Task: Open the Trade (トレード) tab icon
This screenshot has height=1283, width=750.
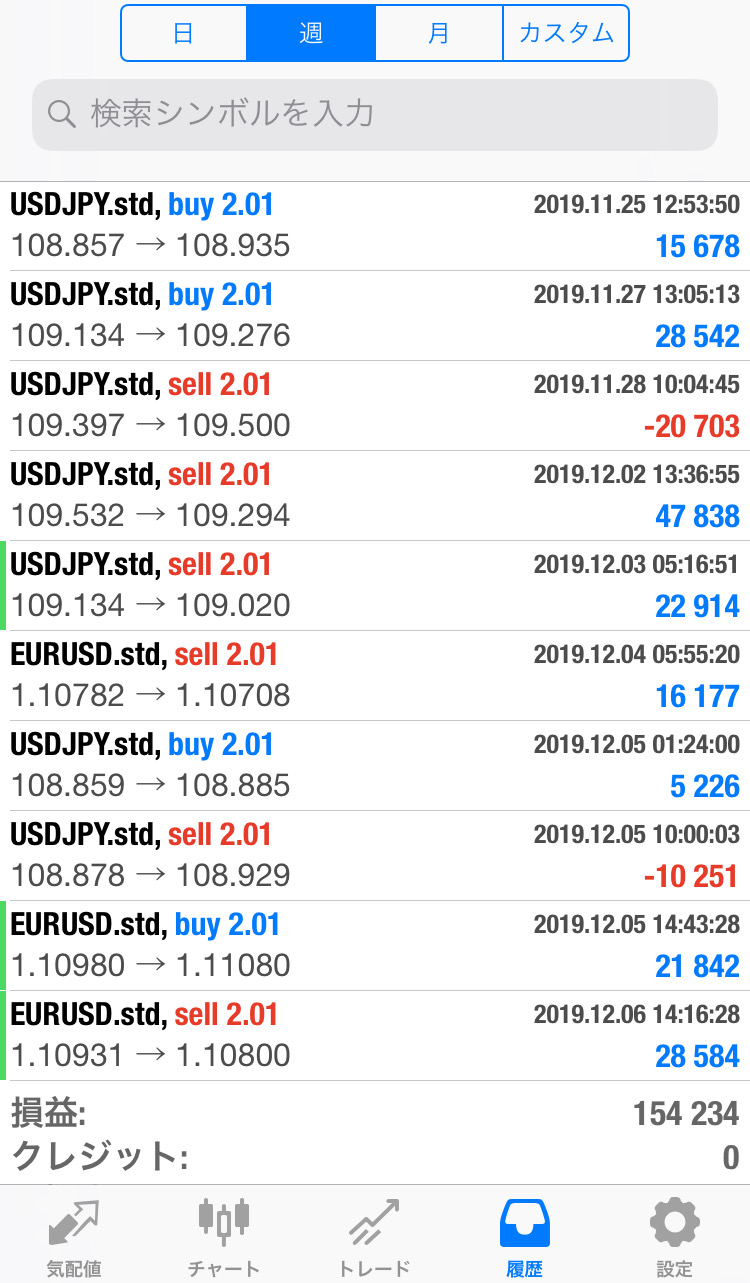Action: (374, 1224)
